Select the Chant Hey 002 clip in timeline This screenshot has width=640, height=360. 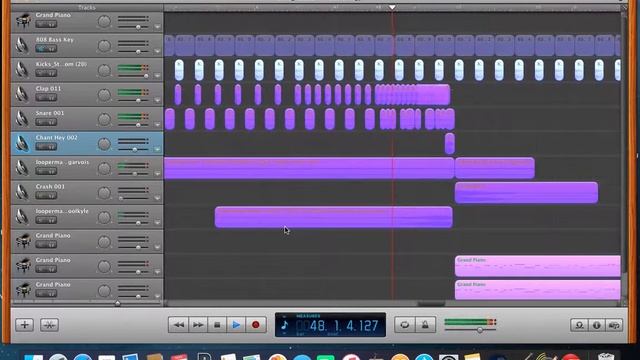[x=449, y=143]
